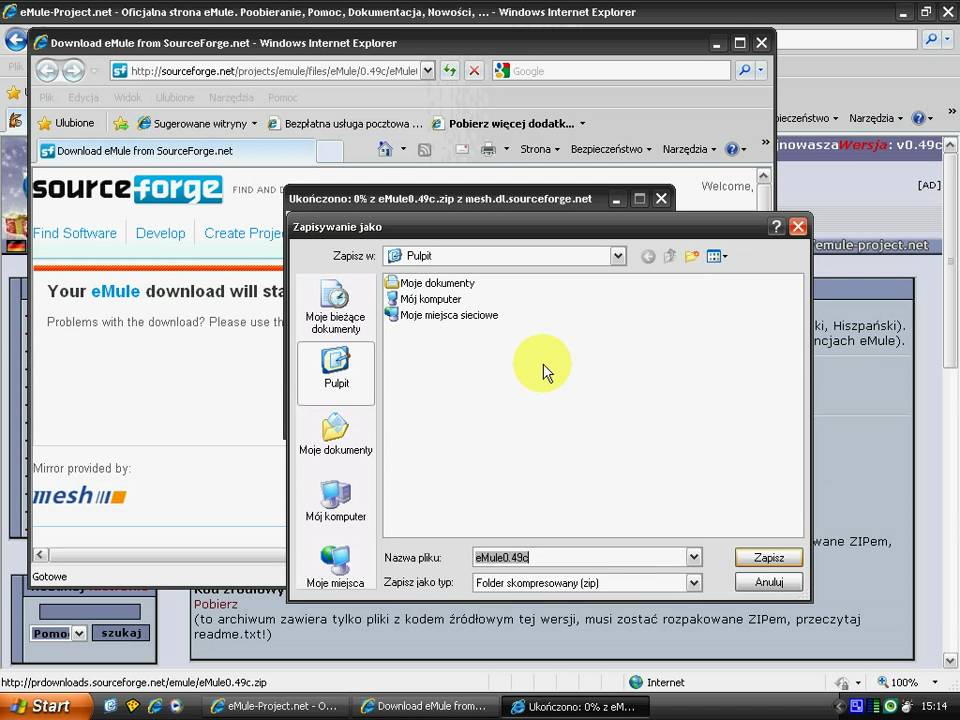Click new tab button in SourceForge window
This screenshot has height=720, width=960.
point(329,151)
